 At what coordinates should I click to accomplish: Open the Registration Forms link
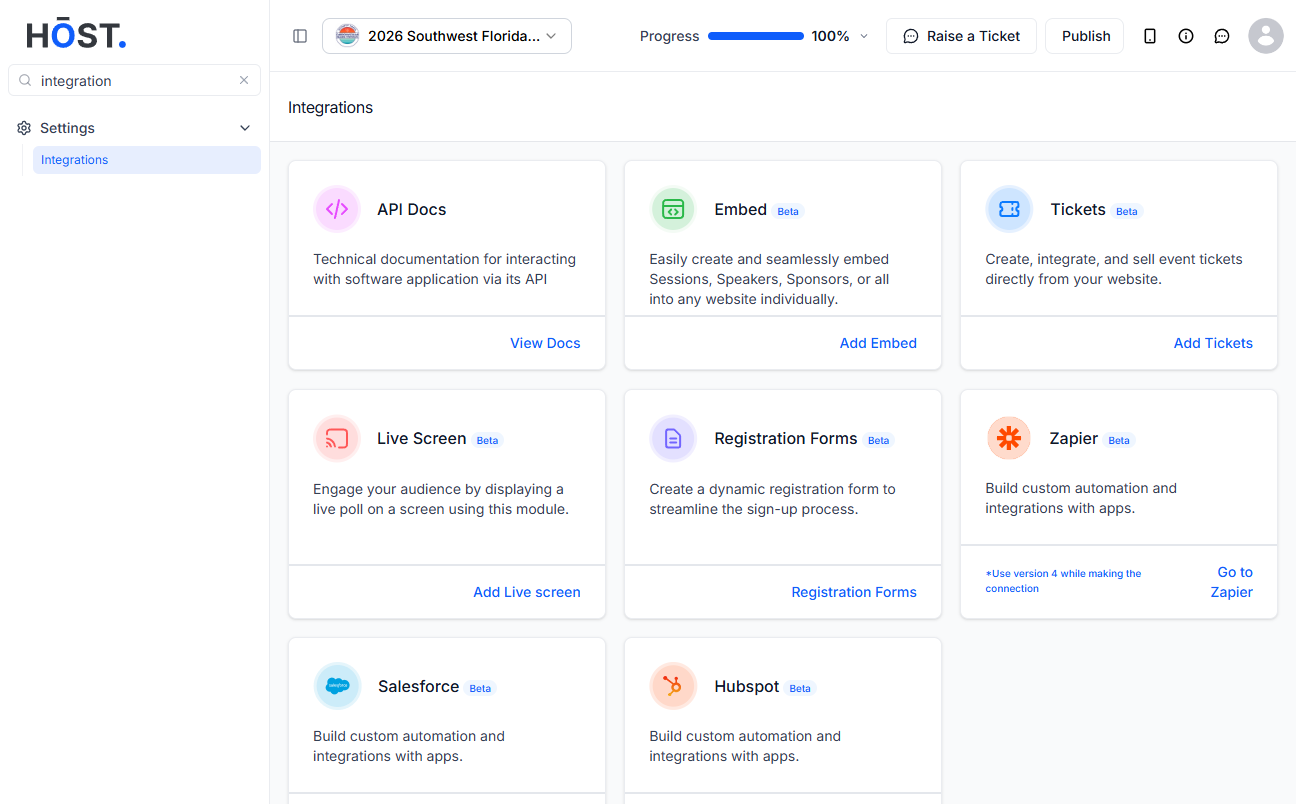pyautogui.click(x=854, y=592)
